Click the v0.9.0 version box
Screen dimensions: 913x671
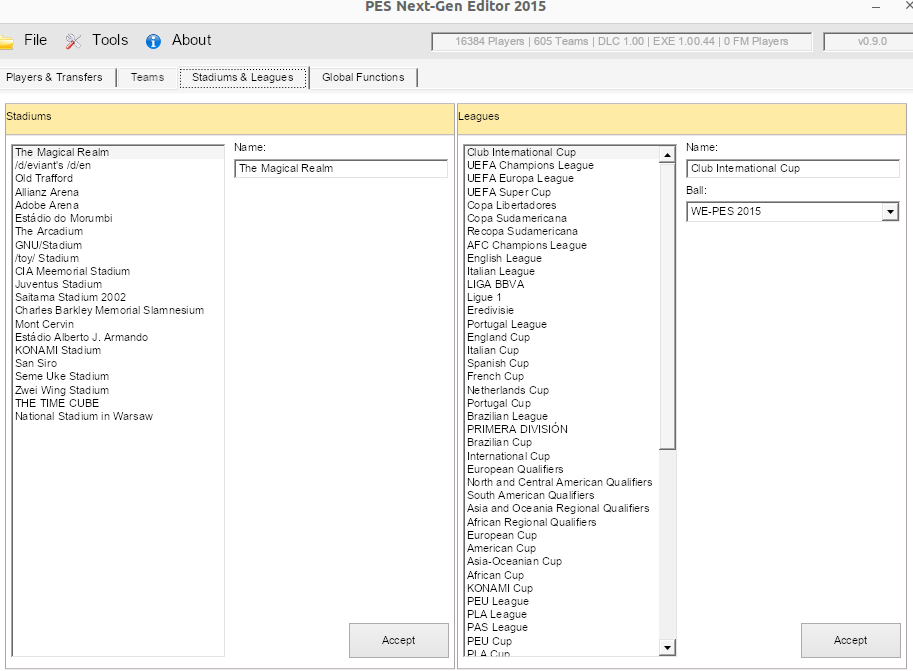(869, 41)
